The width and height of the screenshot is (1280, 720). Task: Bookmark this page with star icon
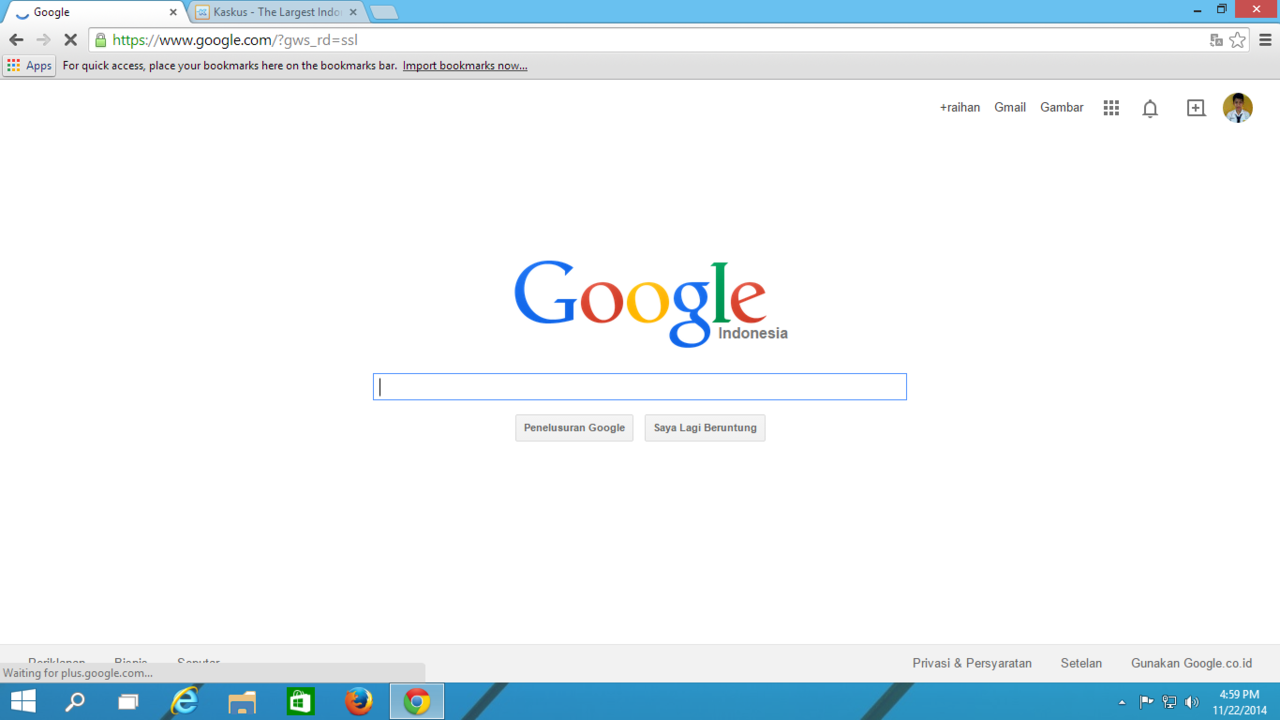(1238, 40)
